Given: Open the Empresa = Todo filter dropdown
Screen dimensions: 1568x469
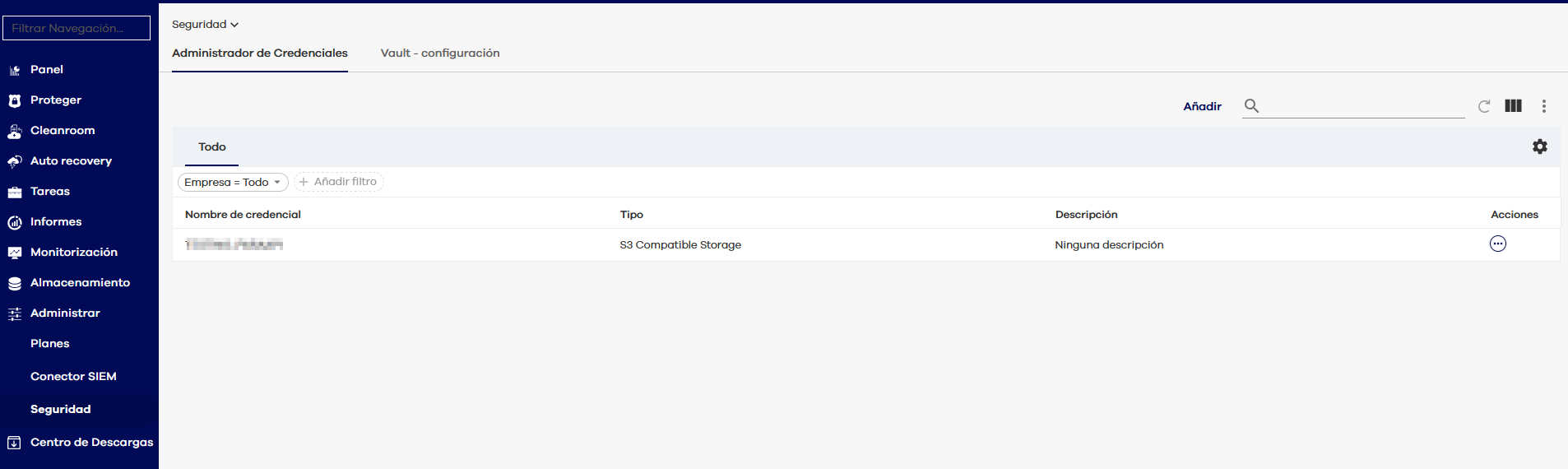Looking at the screenshot, I should click(x=233, y=183).
